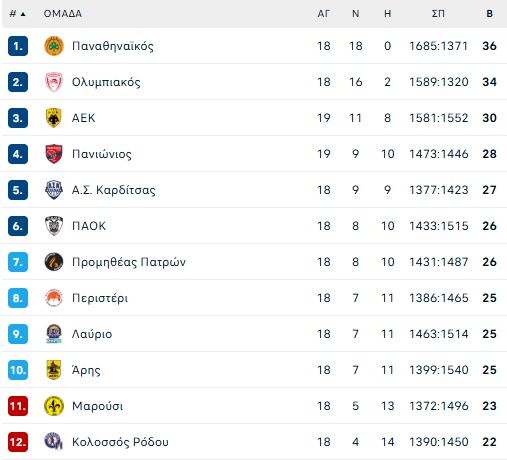Click the Α.Σ. Καρδίτσας team logo
This screenshot has width=507, height=460.
click(54, 190)
